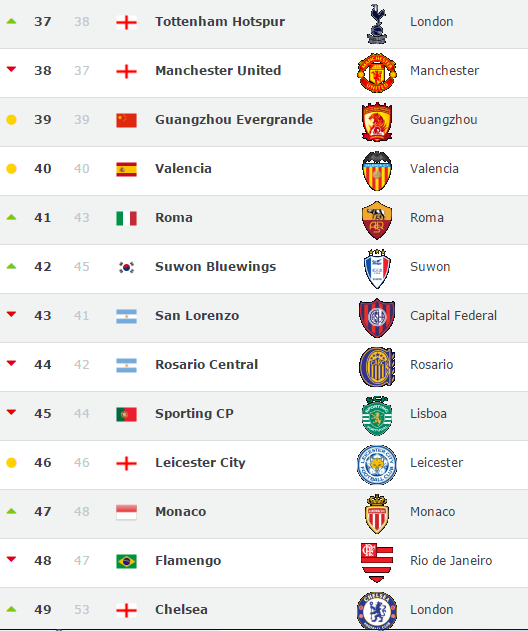Select the Valencia bat crest logo
528x631 pixels.
(377, 171)
